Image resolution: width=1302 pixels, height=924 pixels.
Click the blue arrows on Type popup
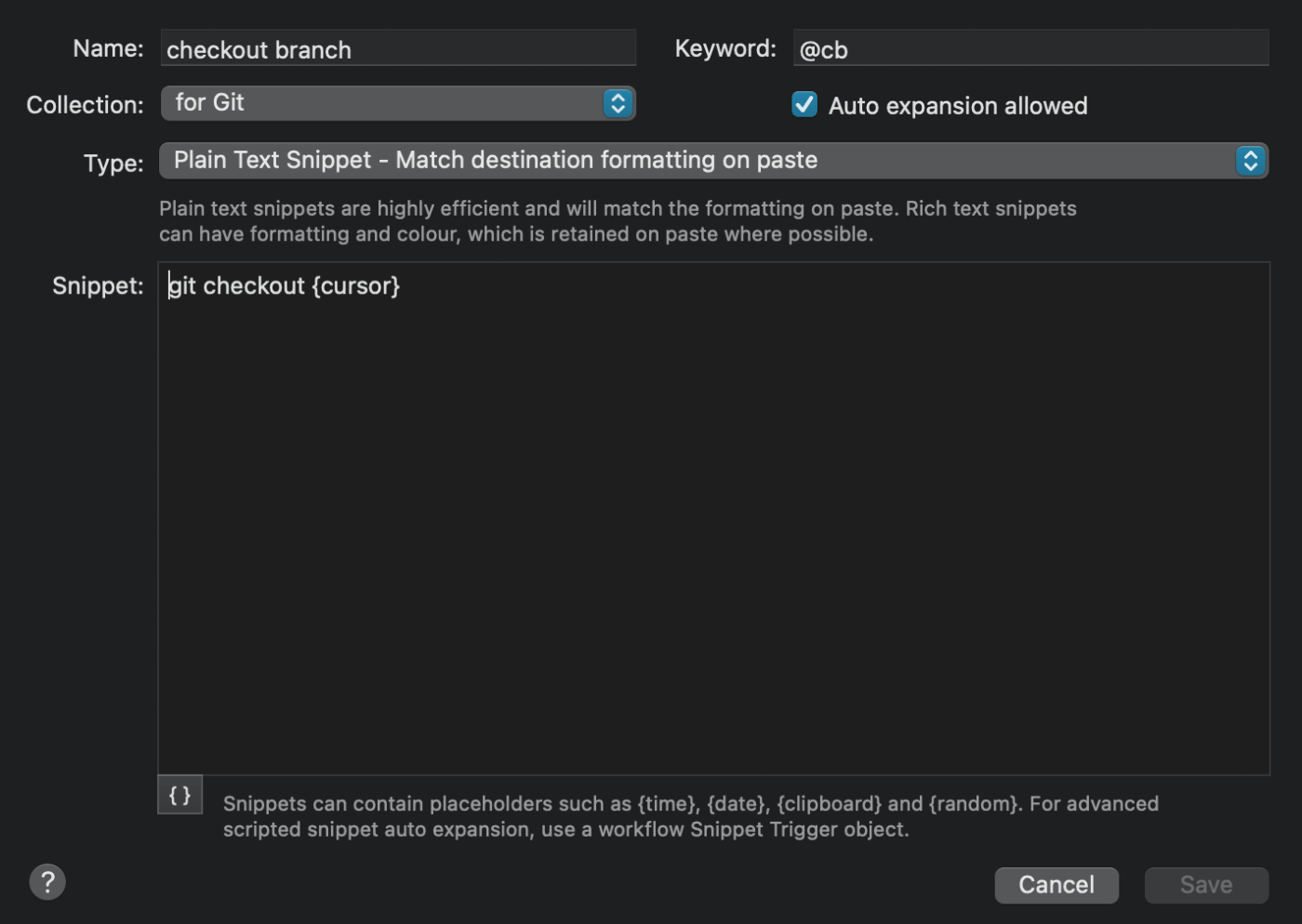tap(1251, 161)
